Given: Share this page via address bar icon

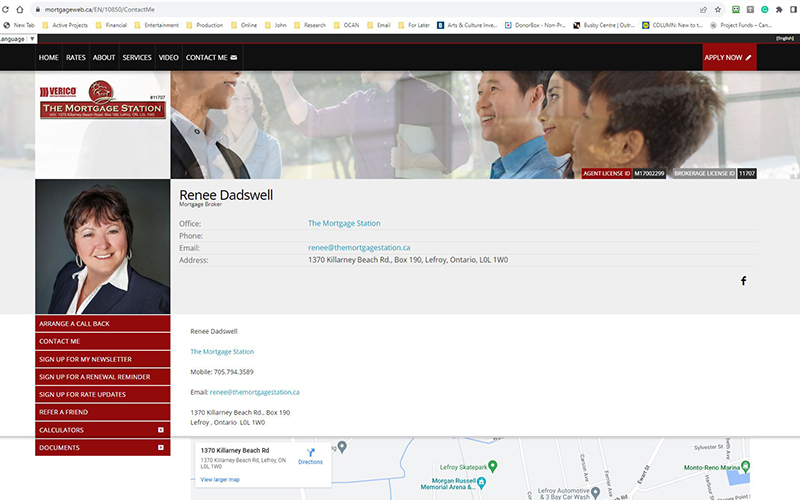Looking at the screenshot, I should coord(704,9).
